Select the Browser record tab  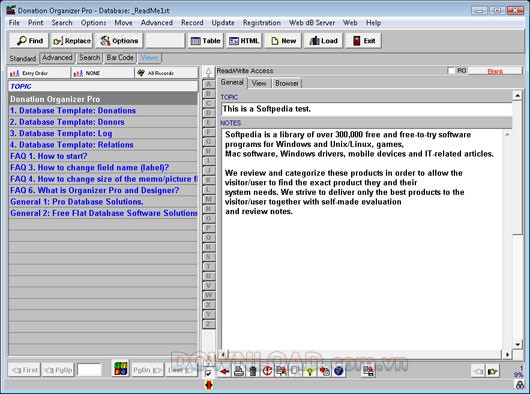pos(287,83)
